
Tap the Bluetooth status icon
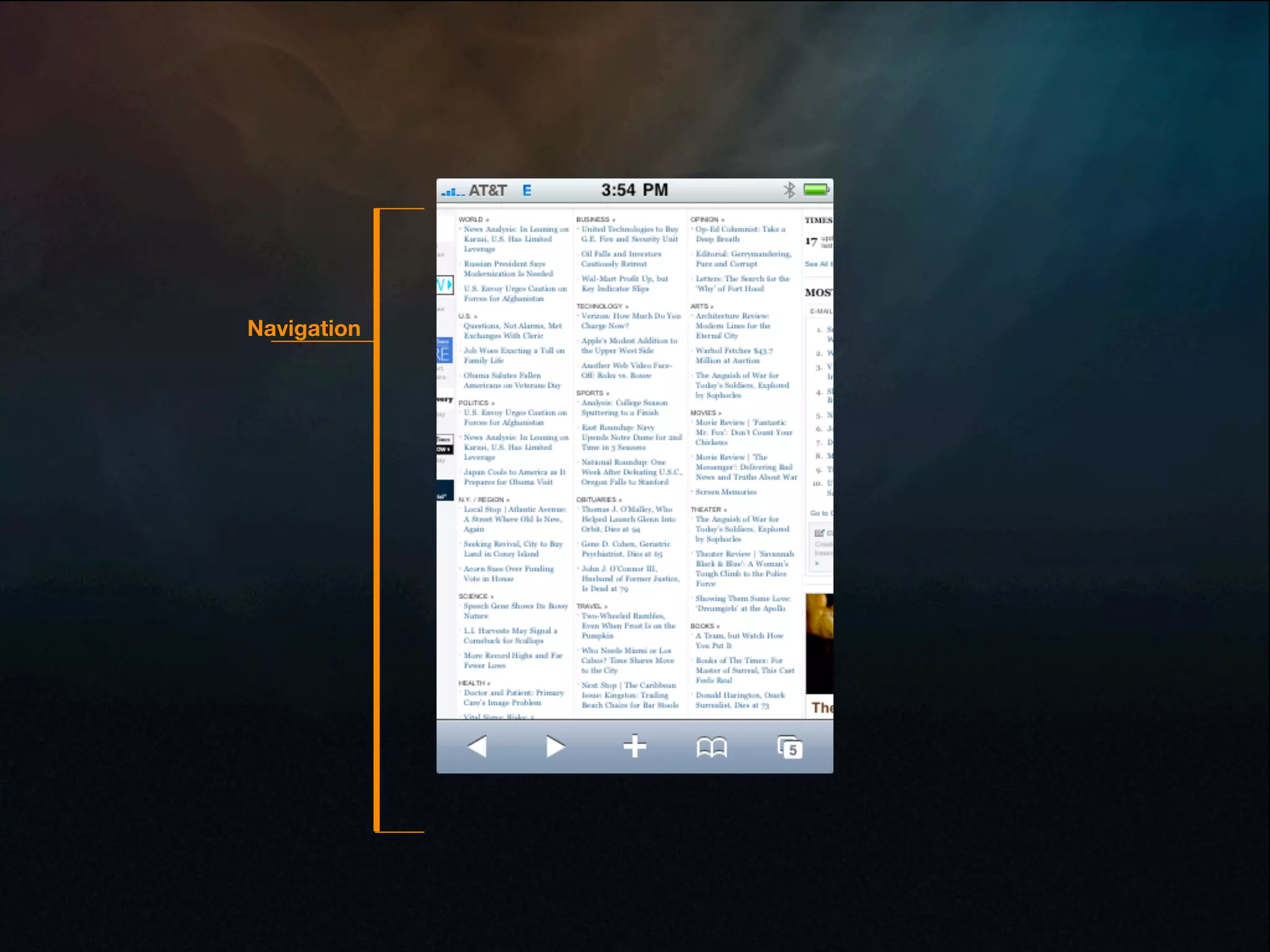[789, 190]
